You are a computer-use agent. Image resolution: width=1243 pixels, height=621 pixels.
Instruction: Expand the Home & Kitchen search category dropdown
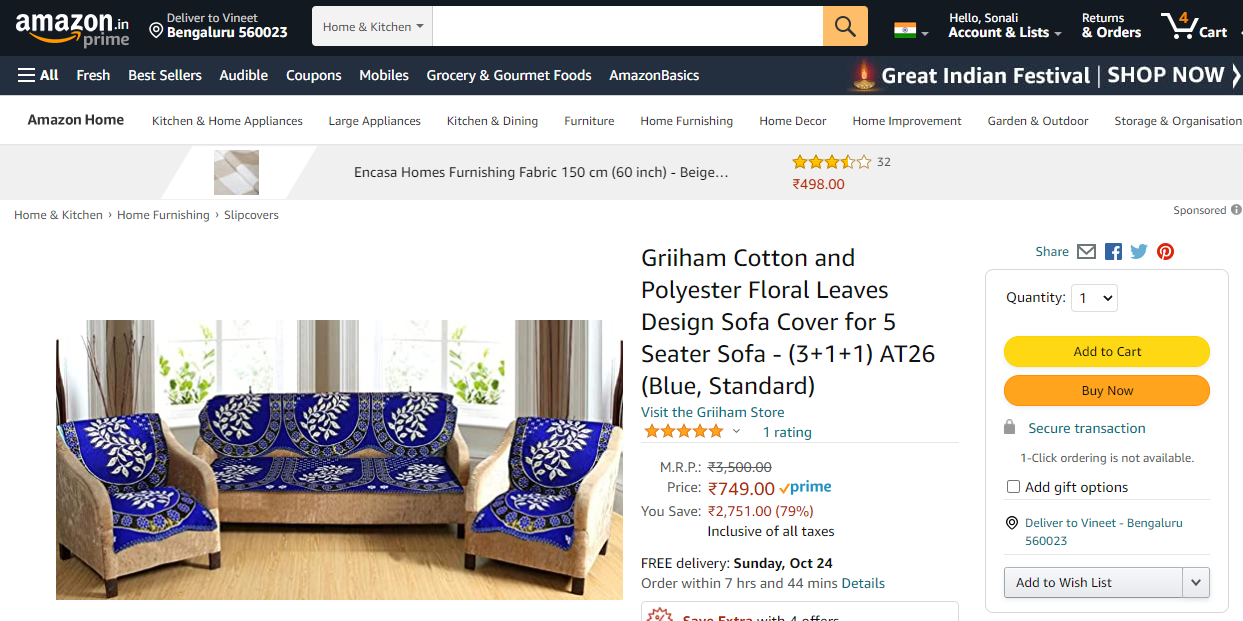pos(373,27)
